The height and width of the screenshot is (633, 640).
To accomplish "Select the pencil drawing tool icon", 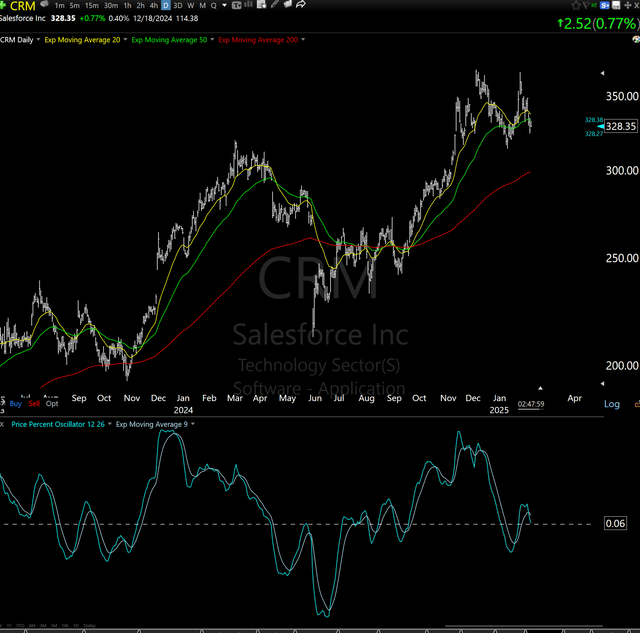I will pyautogui.click(x=274, y=4).
